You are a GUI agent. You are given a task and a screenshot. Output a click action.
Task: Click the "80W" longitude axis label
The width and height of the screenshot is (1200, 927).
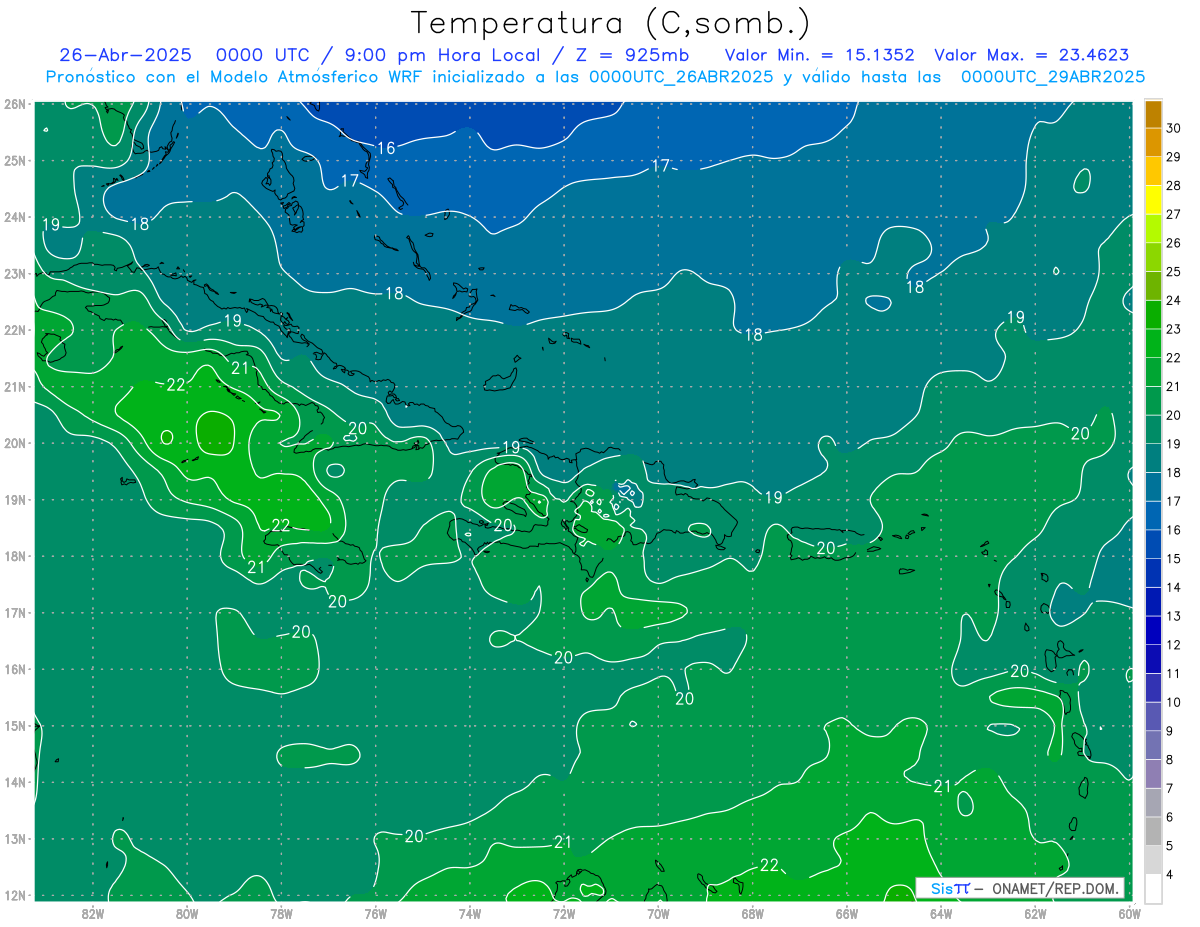[187, 912]
